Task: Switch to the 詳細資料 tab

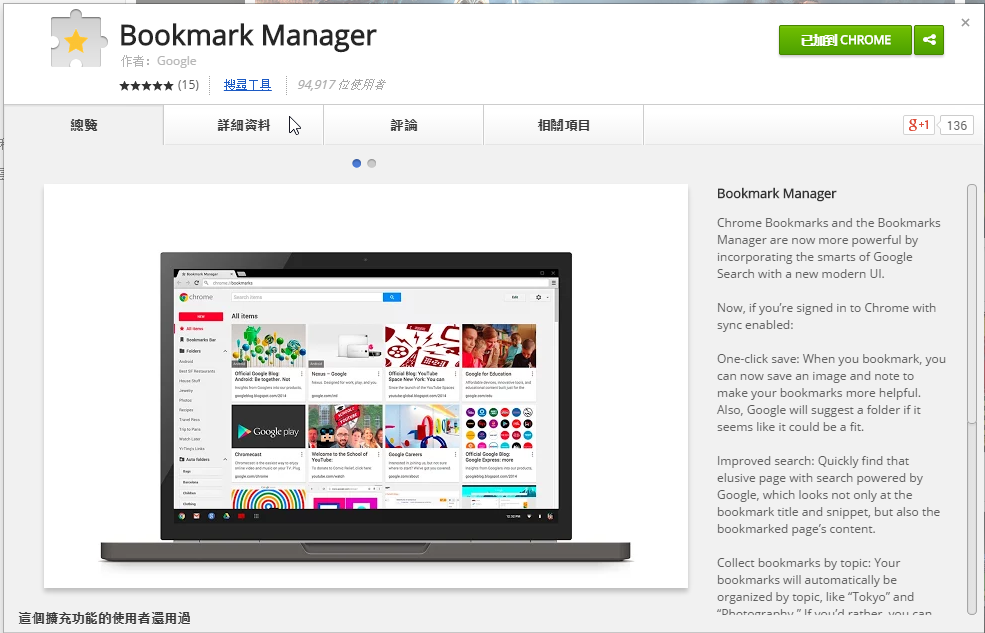Action: click(244, 125)
